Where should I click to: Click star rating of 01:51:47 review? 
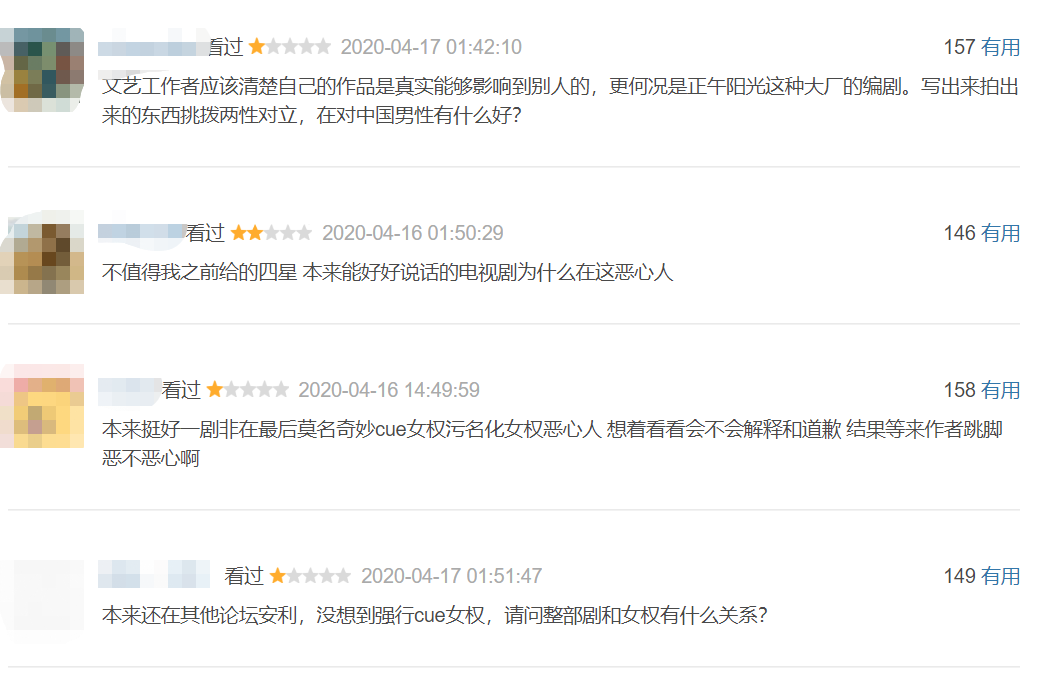310,576
